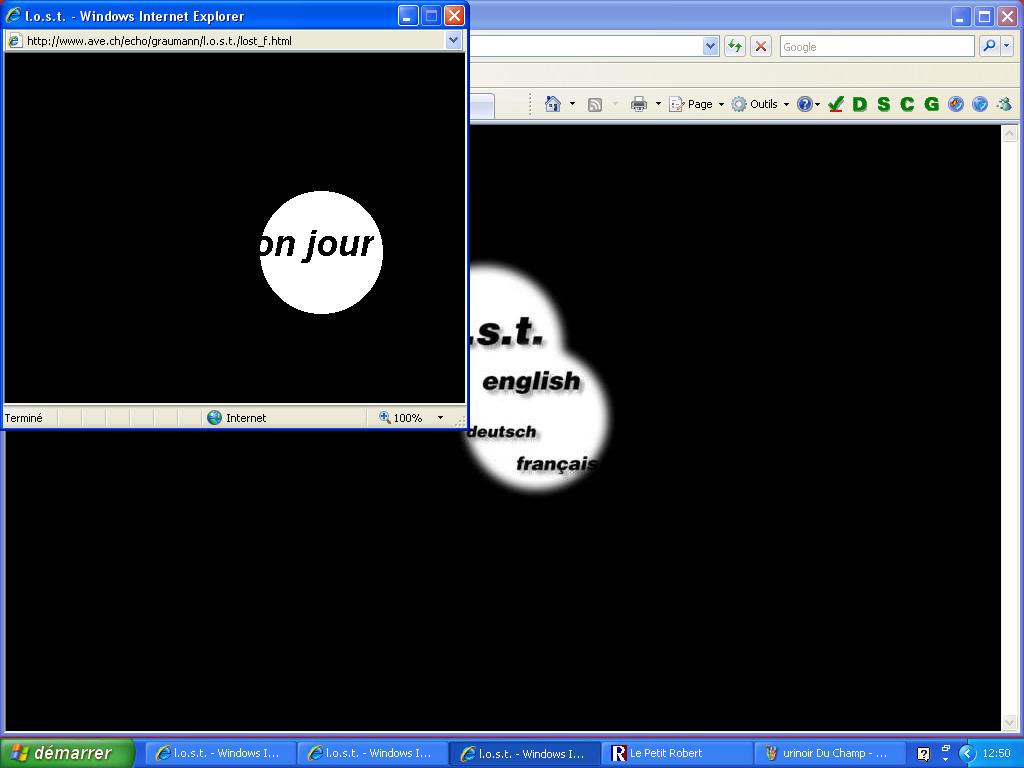Open the Outils menu

763,104
